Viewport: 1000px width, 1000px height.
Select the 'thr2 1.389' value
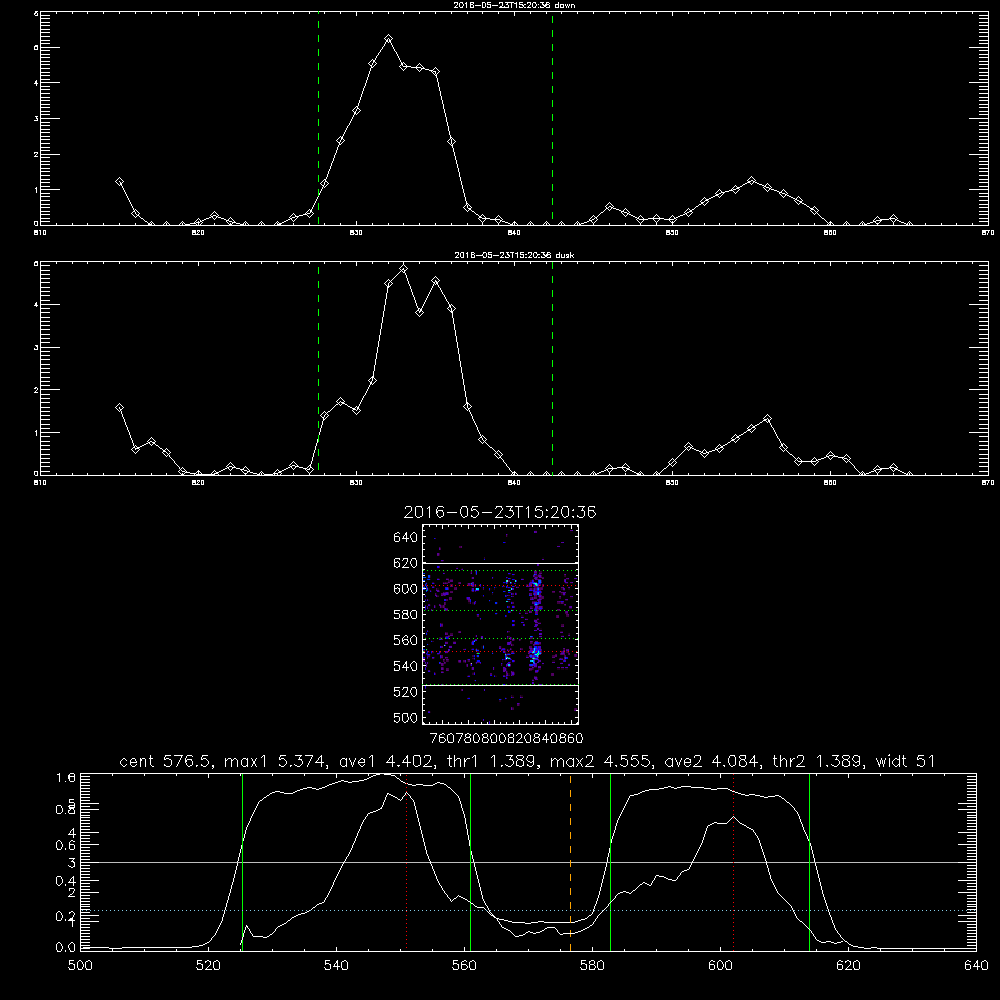click(818, 761)
